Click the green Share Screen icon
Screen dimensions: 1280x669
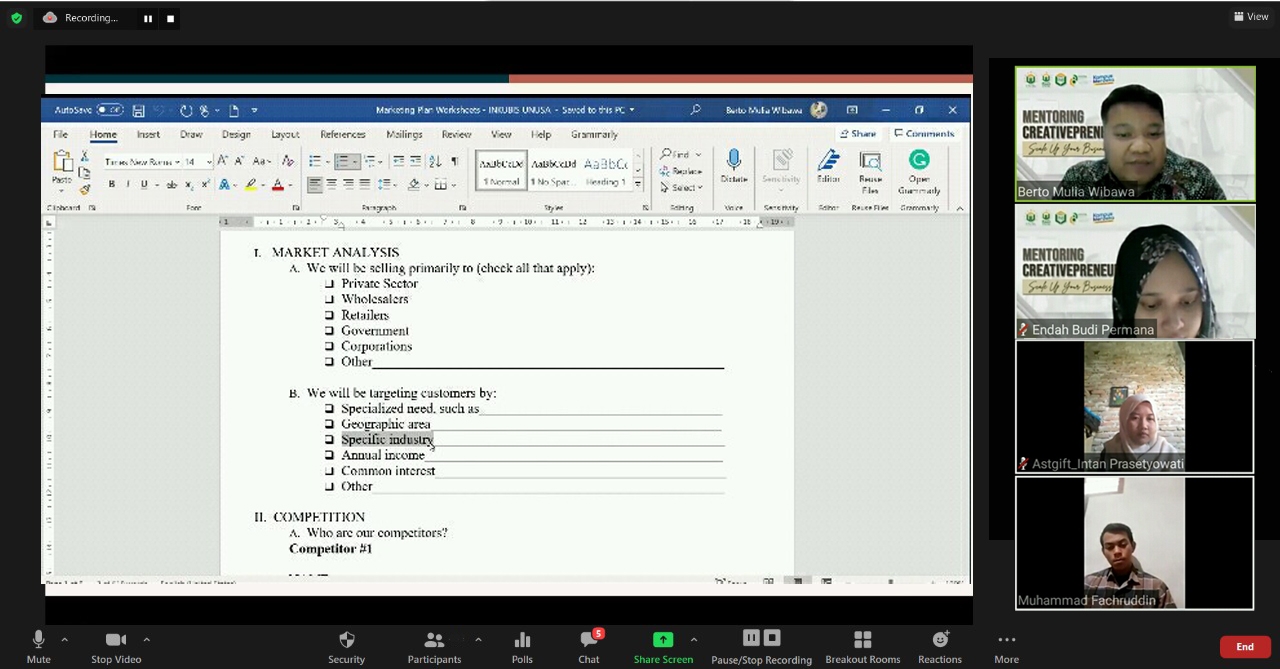[x=662, y=640]
